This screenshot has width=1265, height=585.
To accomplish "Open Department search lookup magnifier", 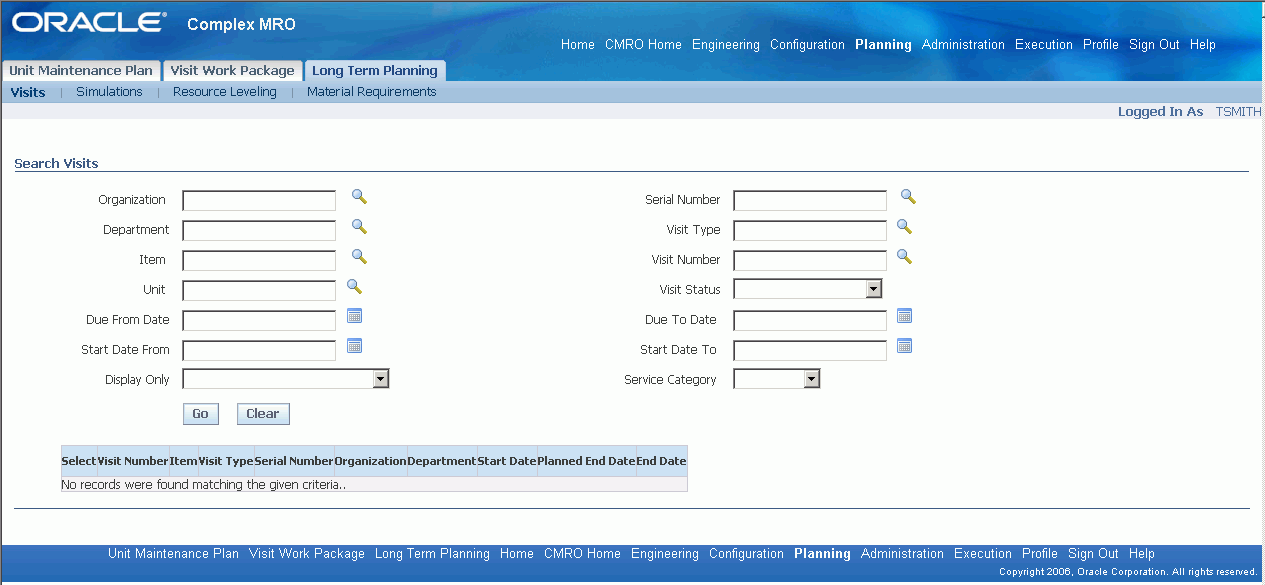I will coord(359,227).
